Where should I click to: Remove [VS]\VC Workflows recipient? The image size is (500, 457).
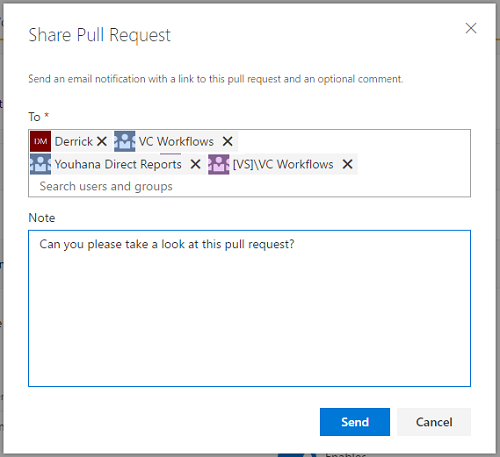[x=347, y=164]
